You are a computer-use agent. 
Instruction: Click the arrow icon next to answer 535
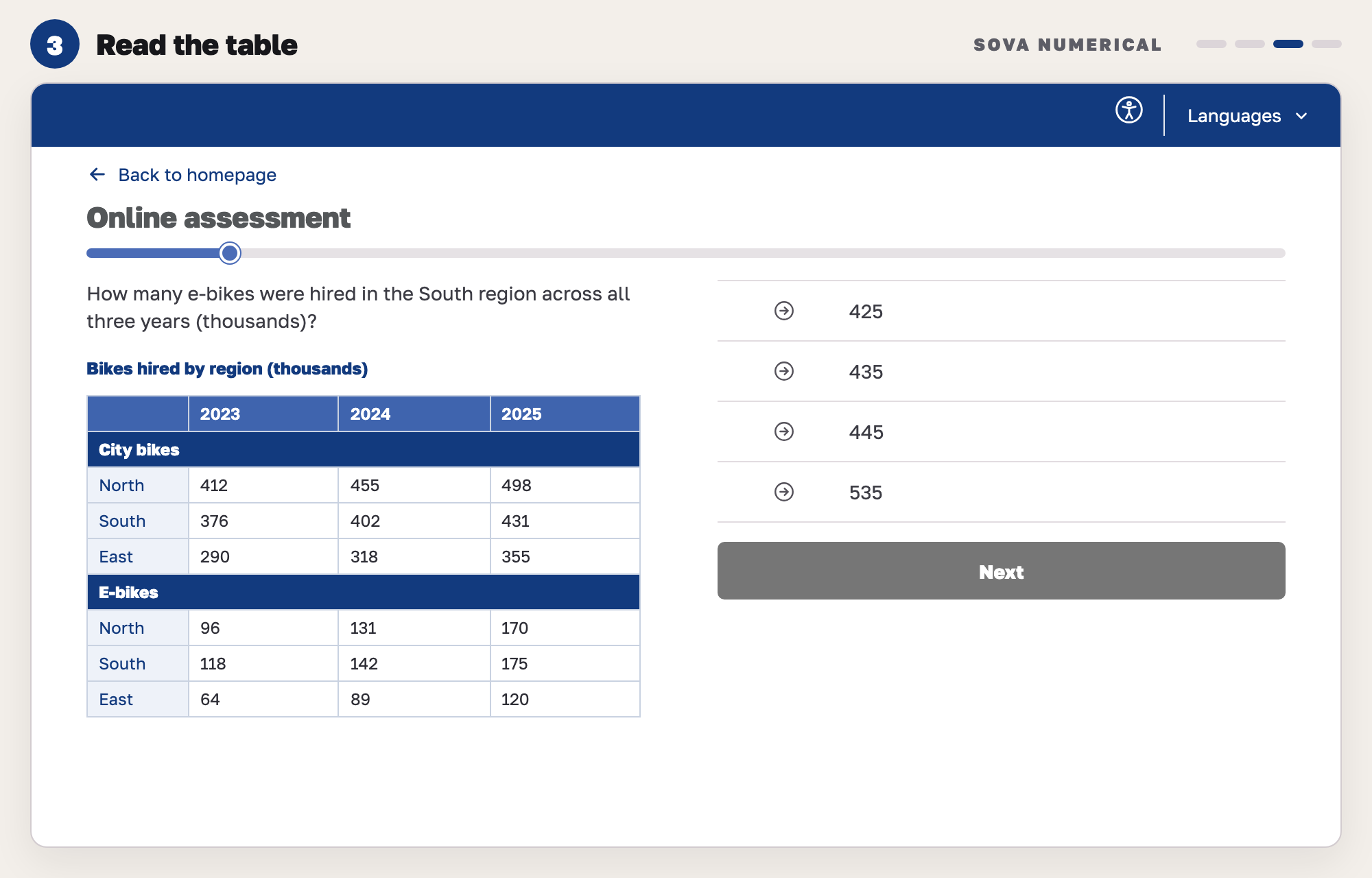784,492
